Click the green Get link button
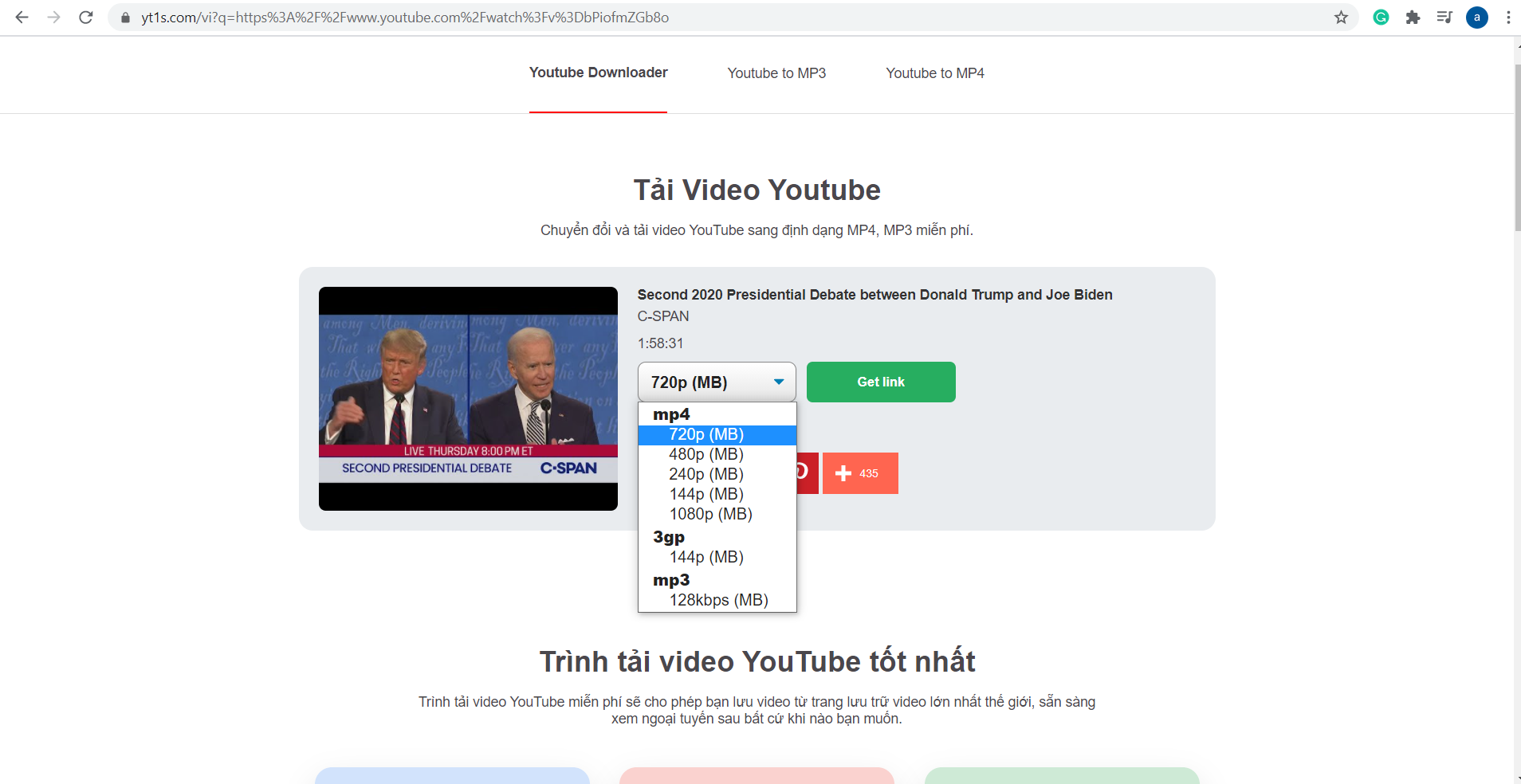 881,382
